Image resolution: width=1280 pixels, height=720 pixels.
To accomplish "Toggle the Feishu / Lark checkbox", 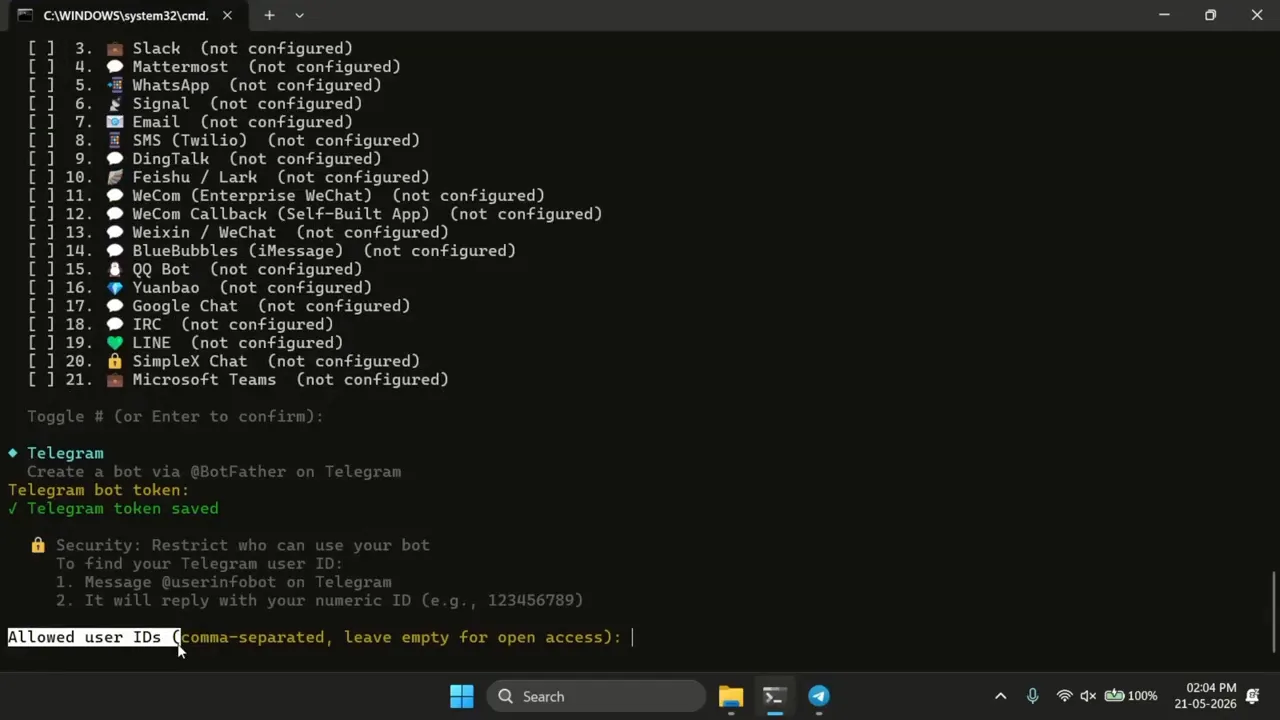I will click(x=41, y=177).
